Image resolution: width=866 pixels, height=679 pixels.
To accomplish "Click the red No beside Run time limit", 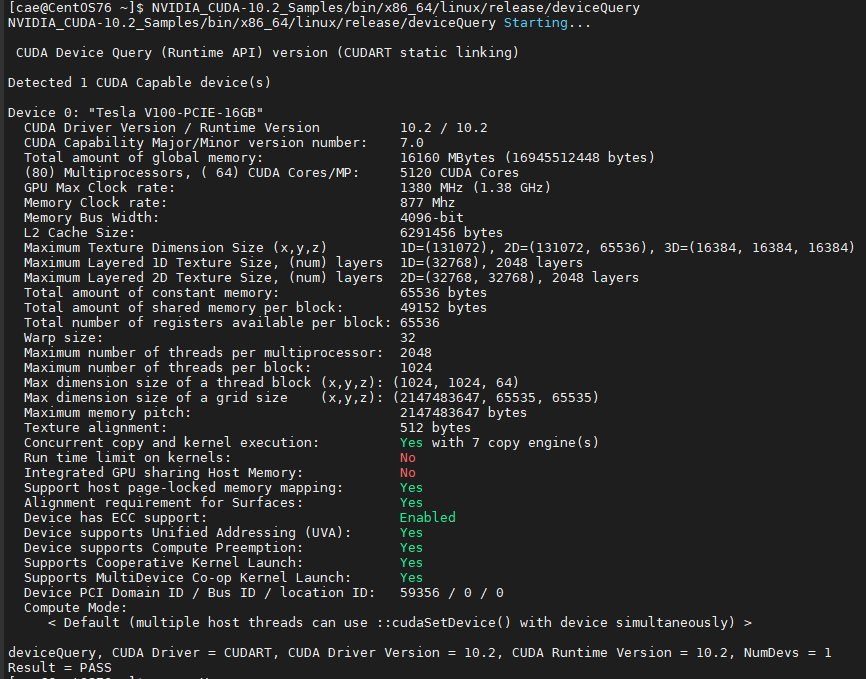I will point(408,457).
